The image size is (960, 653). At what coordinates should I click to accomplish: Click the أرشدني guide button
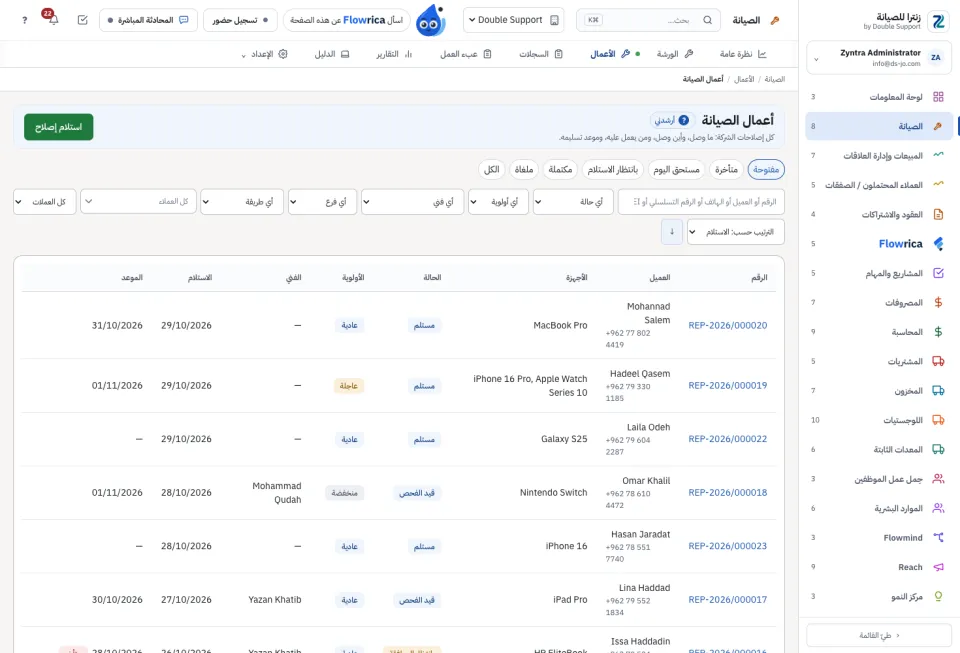click(x=672, y=120)
